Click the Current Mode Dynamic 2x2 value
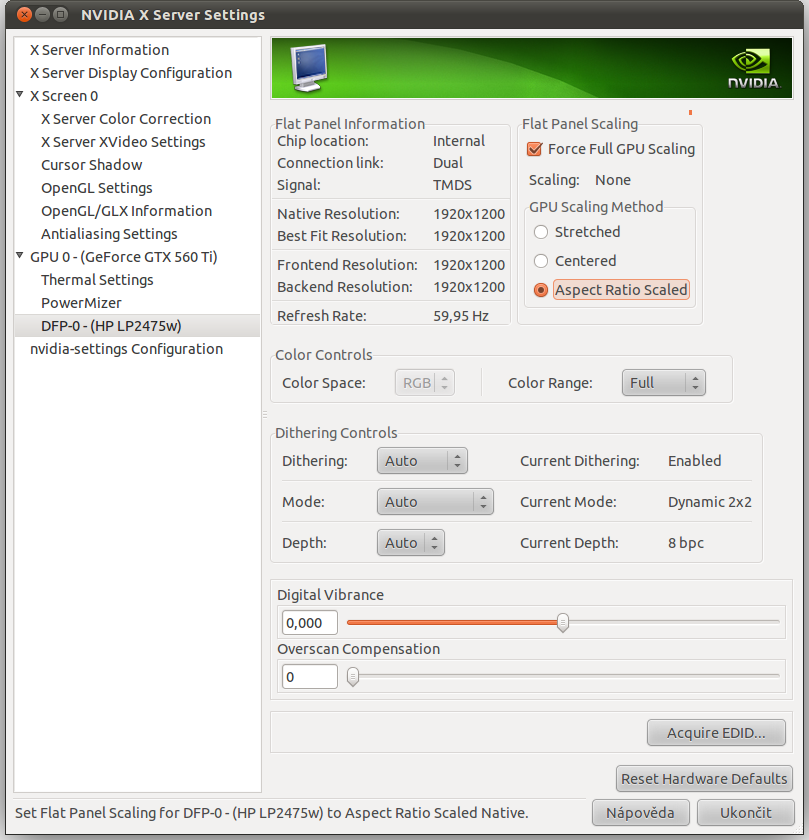This screenshot has height=840, width=809. (x=709, y=502)
